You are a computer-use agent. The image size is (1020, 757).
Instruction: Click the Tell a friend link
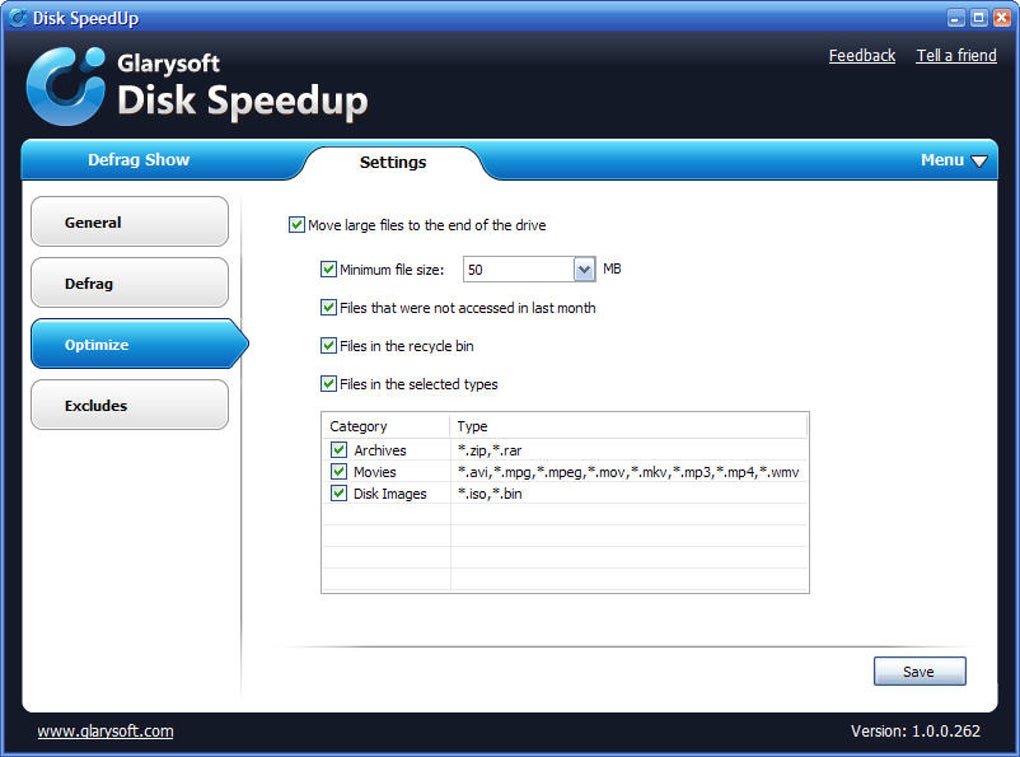(x=956, y=56)
